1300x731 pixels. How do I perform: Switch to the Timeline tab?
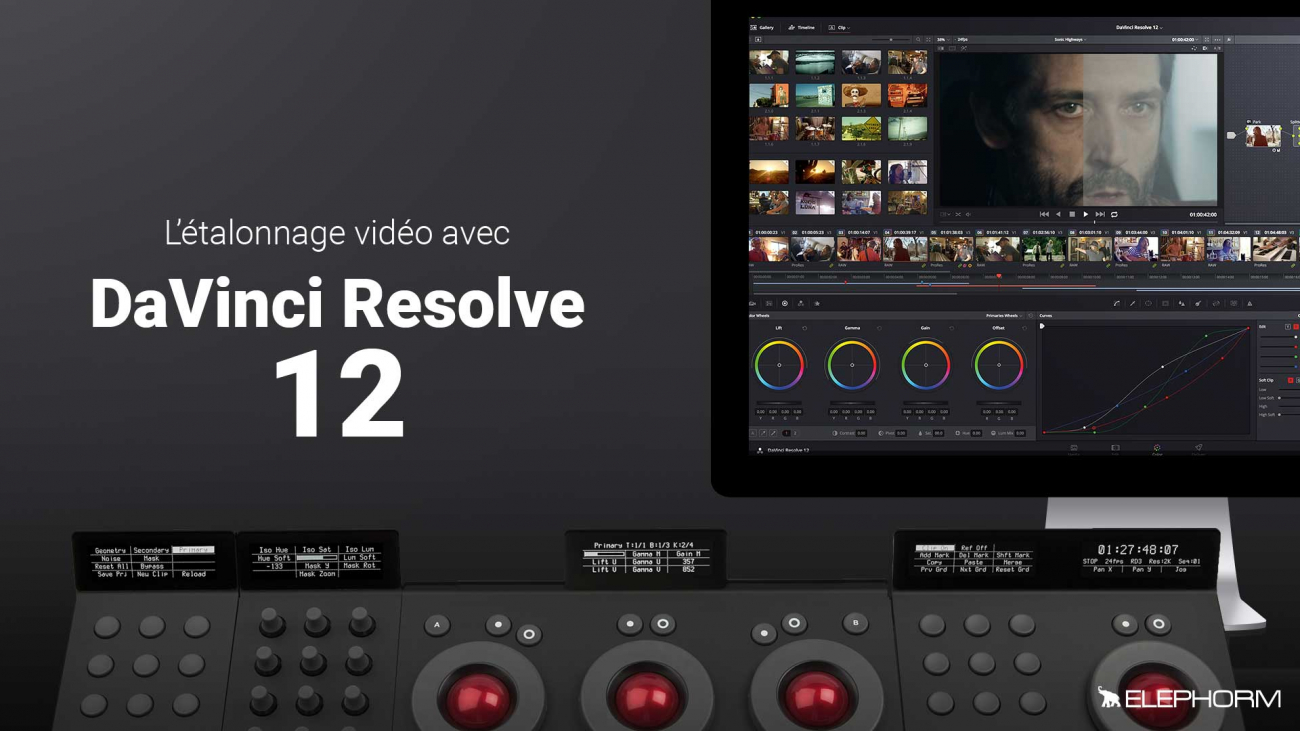pyautogui.click(x=802, y=28)
